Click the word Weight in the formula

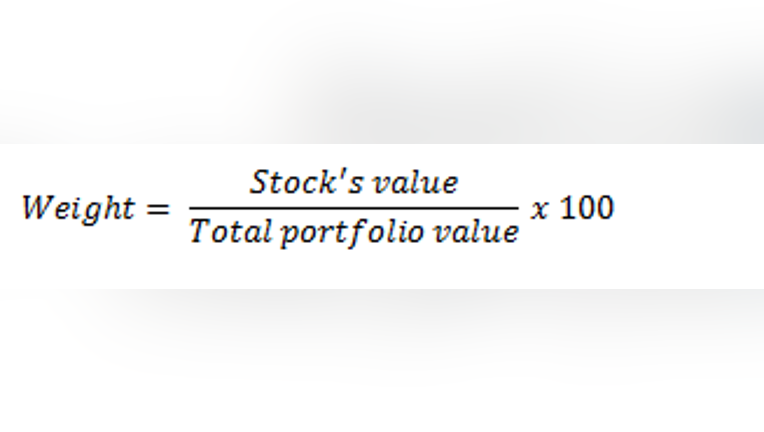(78, 209)
